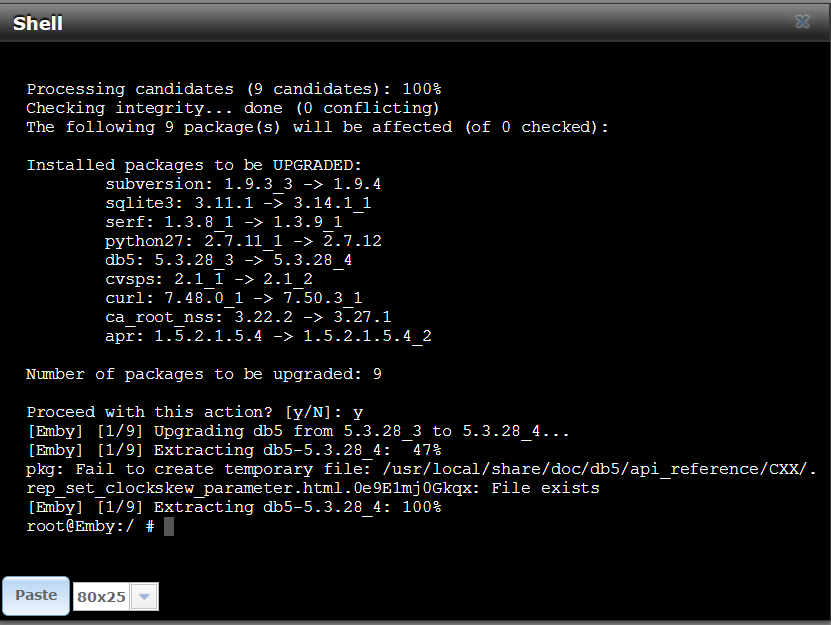
Task: Click the 'Installed packages to be UPGRADED' heading
Action: point(194,165)
